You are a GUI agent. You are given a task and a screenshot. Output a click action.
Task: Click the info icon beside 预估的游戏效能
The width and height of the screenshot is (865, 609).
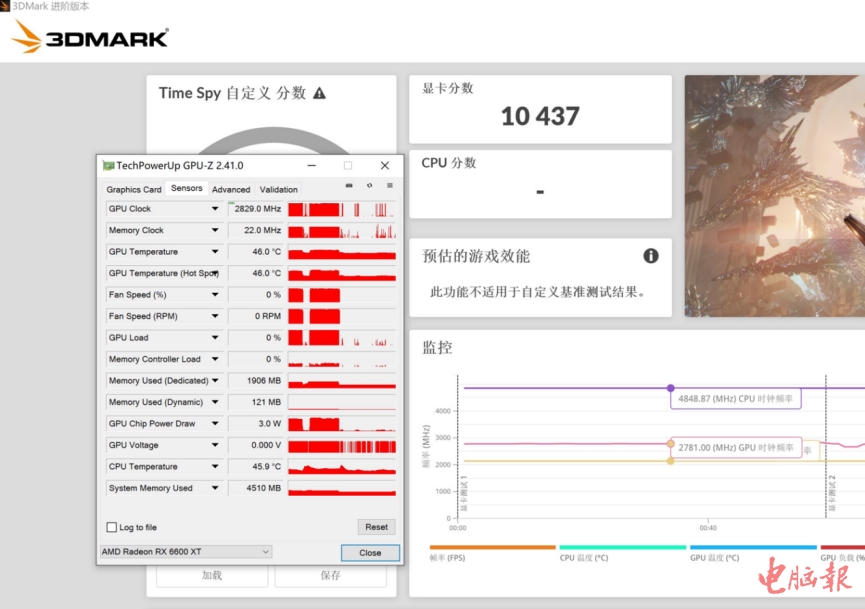[651, 256]
